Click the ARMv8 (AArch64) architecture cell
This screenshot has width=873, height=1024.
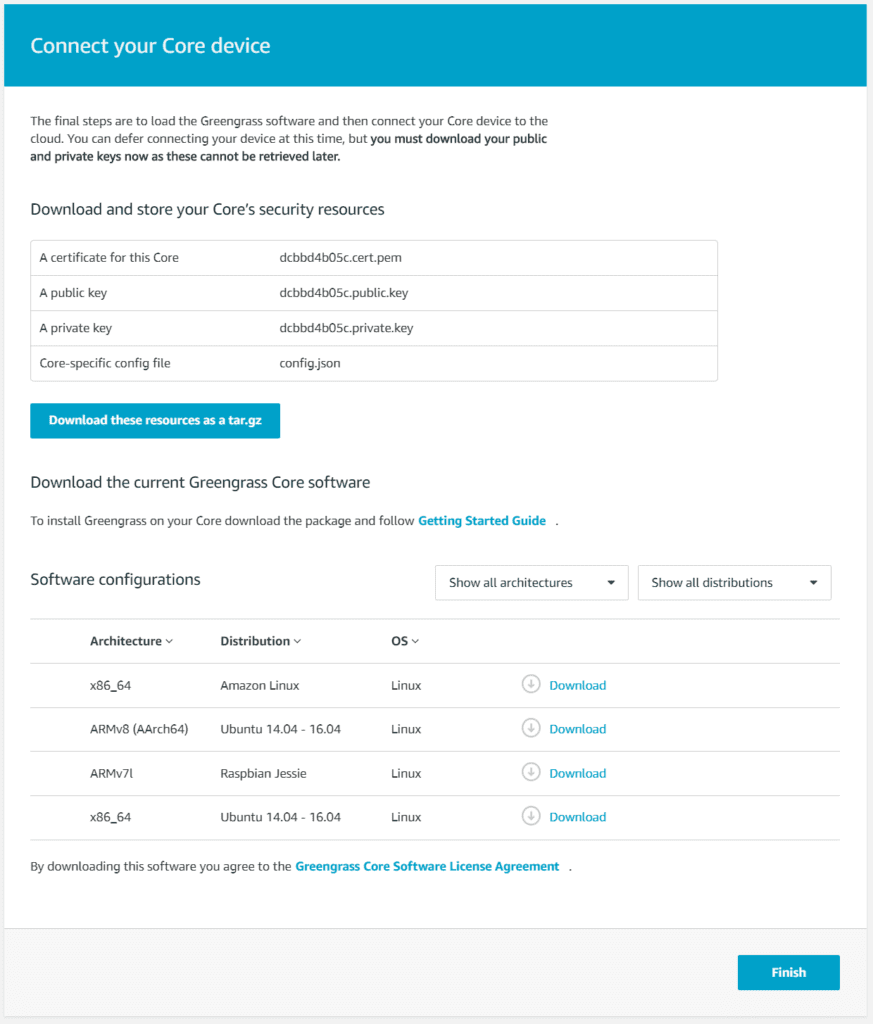click(139, 729)
